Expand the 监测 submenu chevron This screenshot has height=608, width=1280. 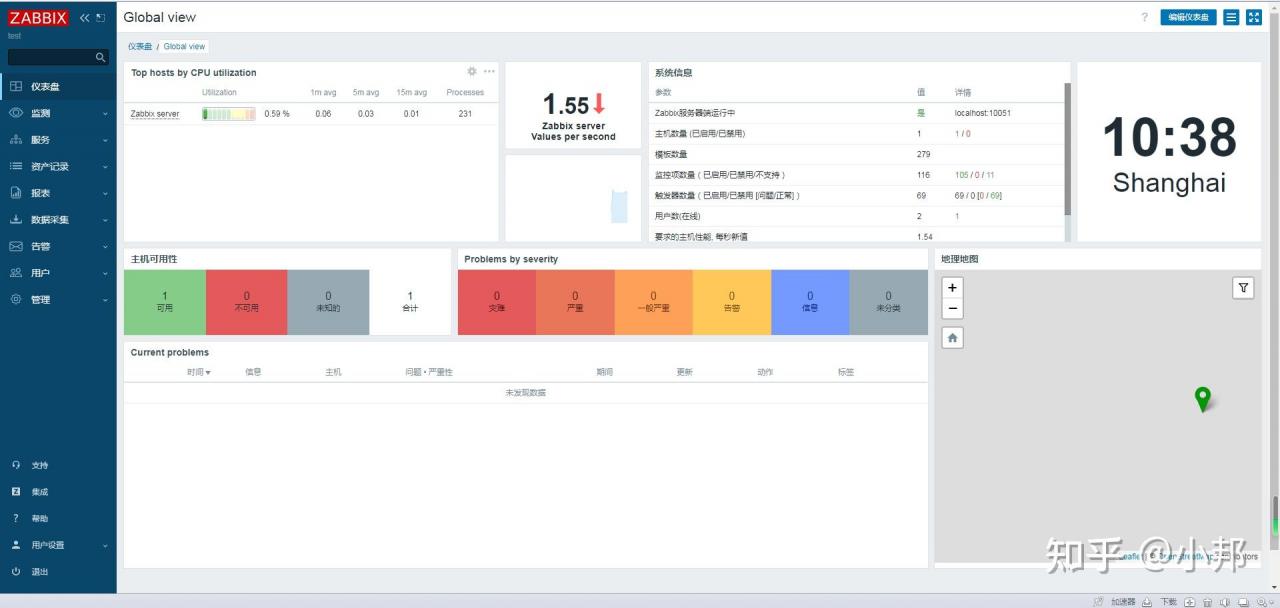coord(105,114)
